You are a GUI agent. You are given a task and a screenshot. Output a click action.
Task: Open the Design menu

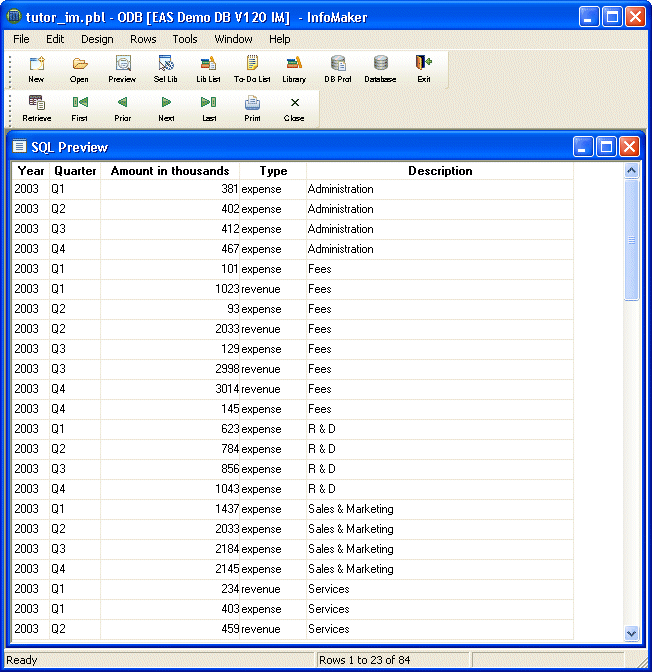click(x=97, y=39)
